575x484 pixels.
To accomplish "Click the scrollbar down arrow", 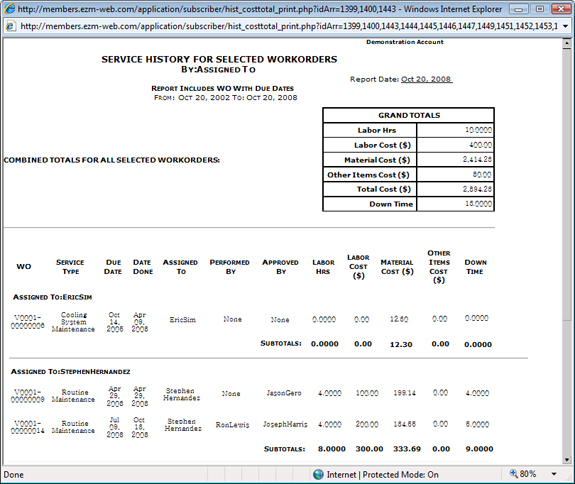I will [x=567, y=460].
